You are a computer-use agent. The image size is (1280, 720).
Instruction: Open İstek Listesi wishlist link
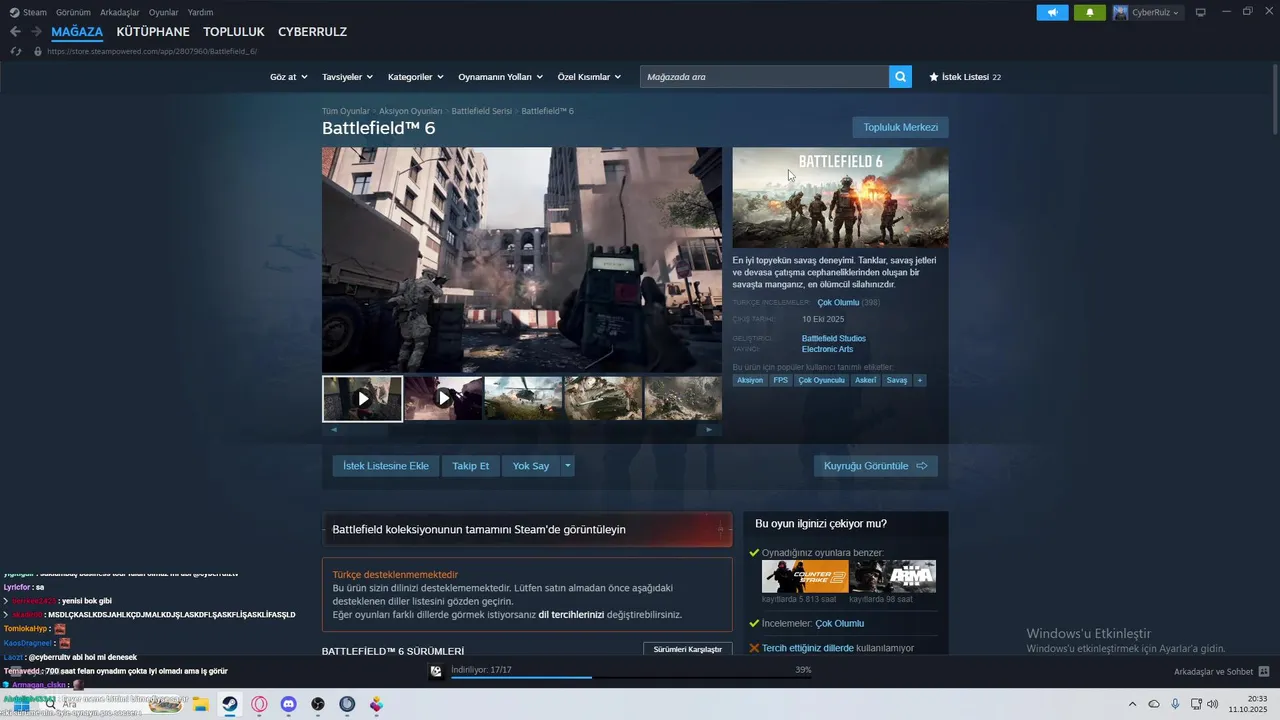pos(965,77)
